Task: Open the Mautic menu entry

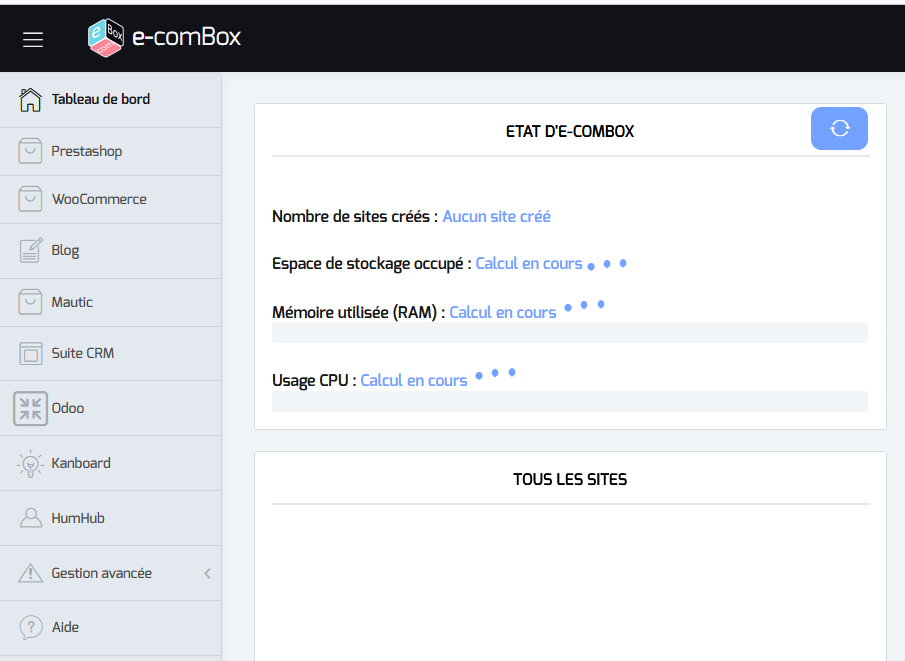Action: pos(72,302)
